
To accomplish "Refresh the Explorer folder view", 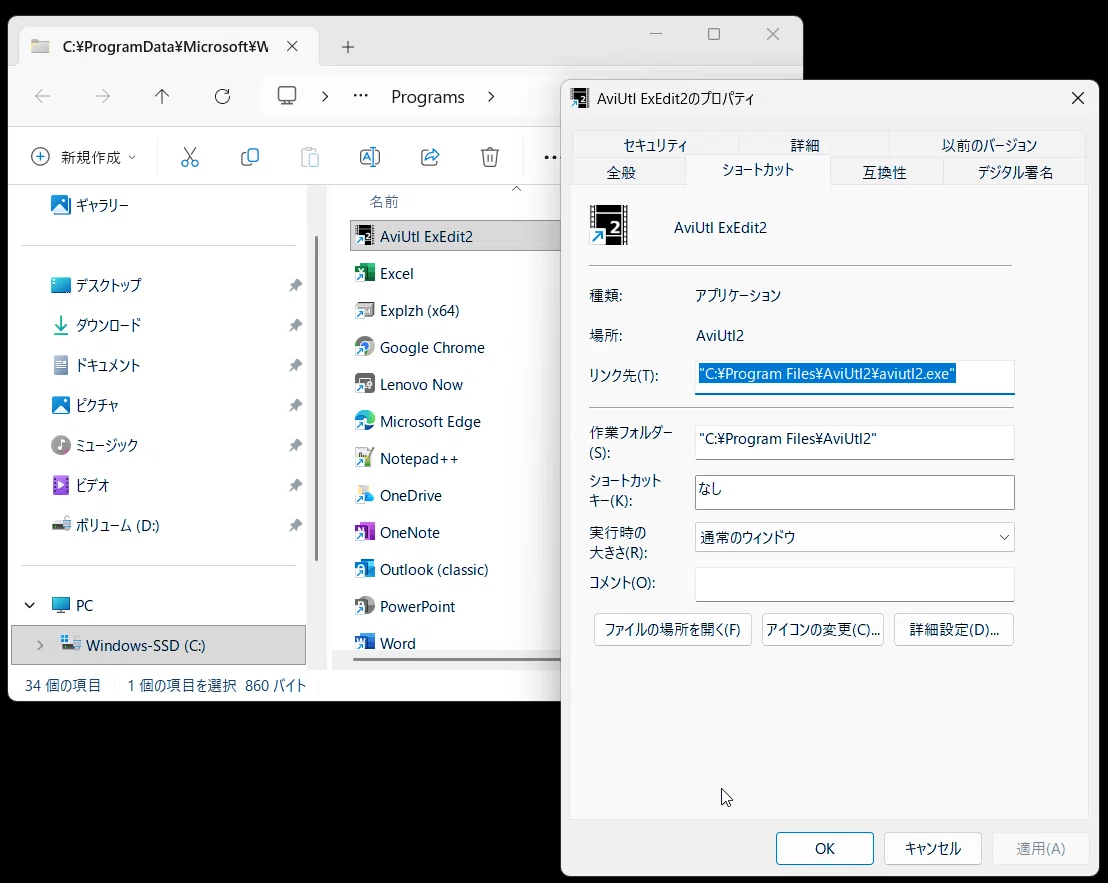I will tap(223, 96).
